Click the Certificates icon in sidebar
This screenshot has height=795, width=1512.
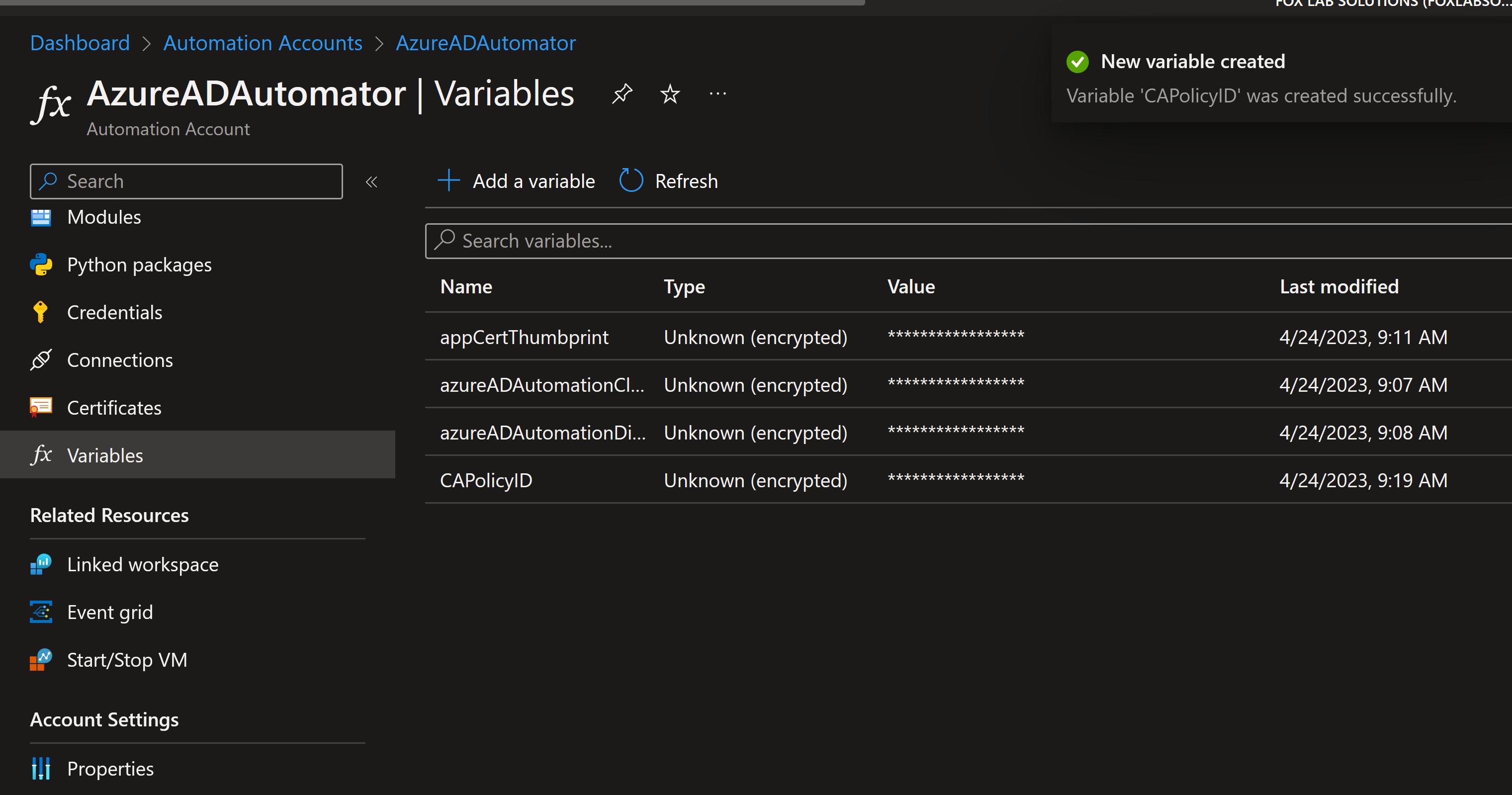pyautogui.click(x=41, y=408)
